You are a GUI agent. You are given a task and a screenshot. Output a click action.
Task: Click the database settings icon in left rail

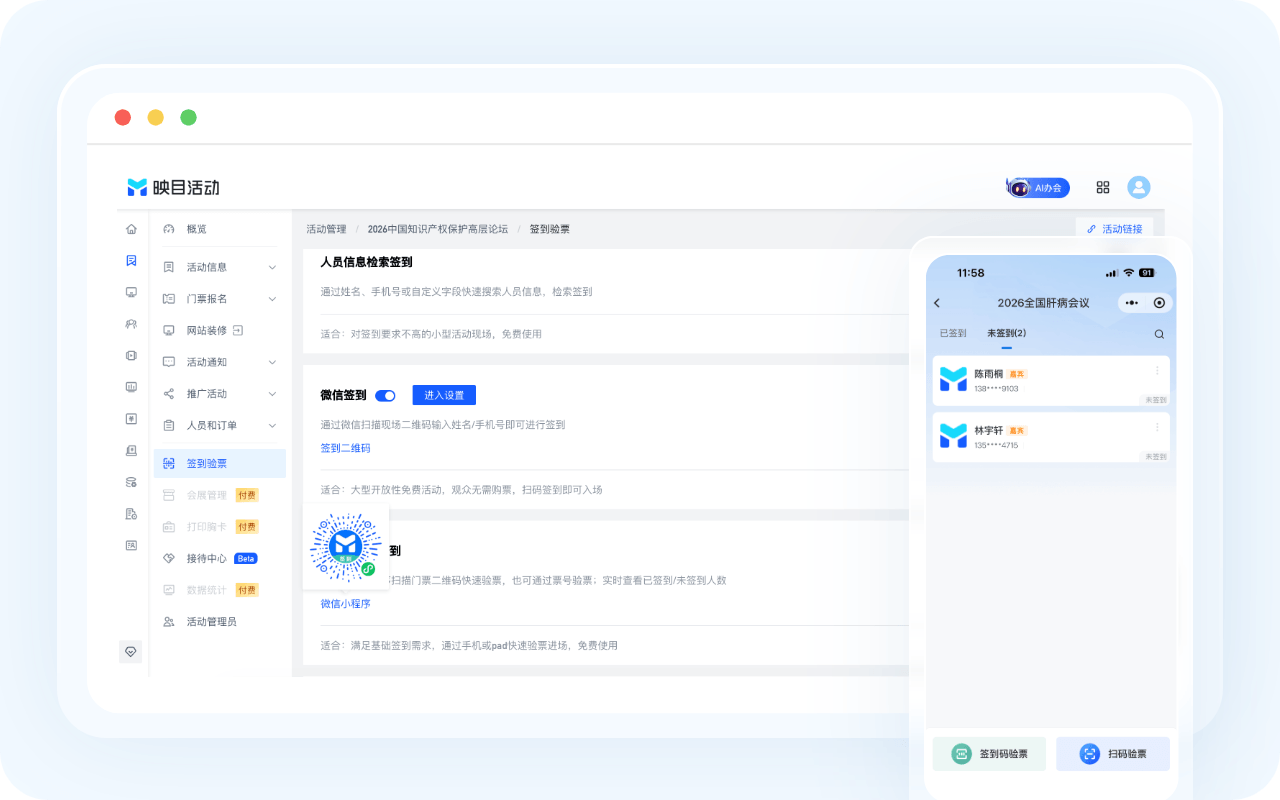click(x=131, y=482)
